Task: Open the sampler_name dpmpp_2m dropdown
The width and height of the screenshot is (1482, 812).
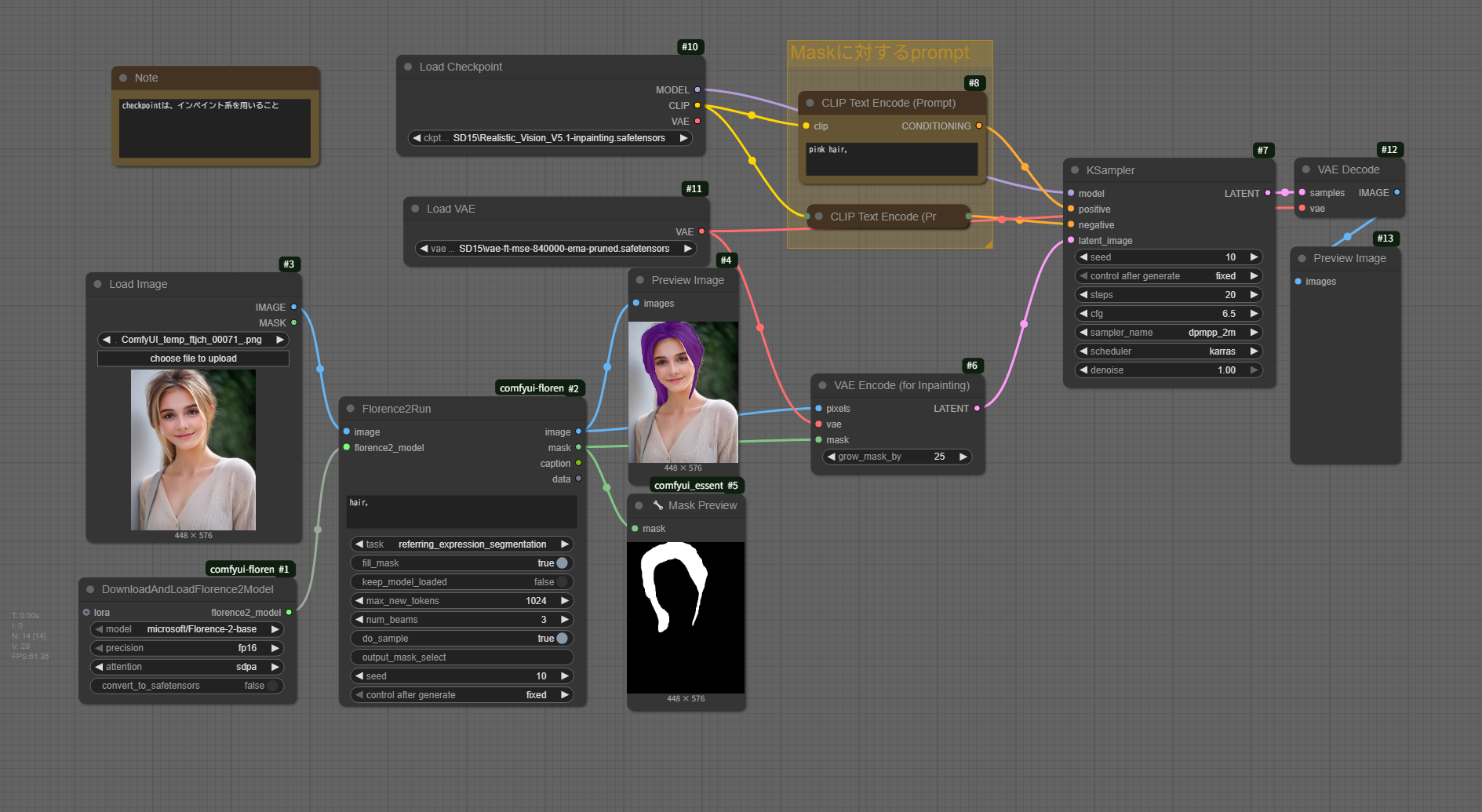Action: pos(1167,333)
